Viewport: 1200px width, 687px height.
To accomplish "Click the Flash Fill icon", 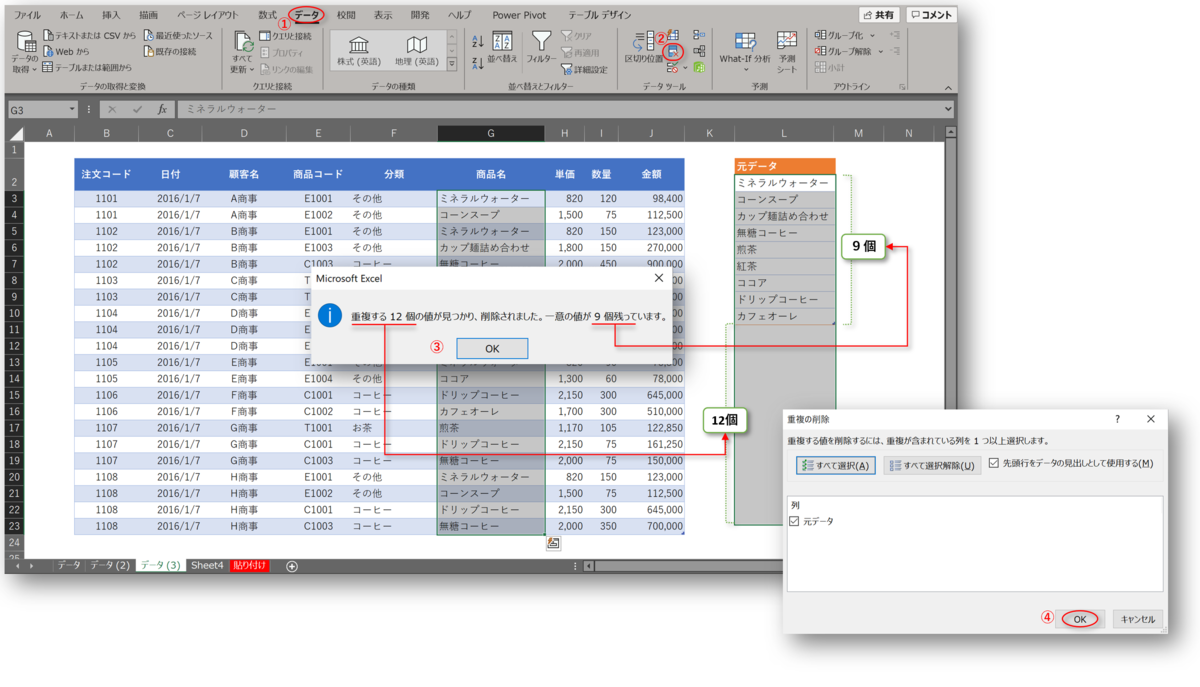I will (673, 34).
